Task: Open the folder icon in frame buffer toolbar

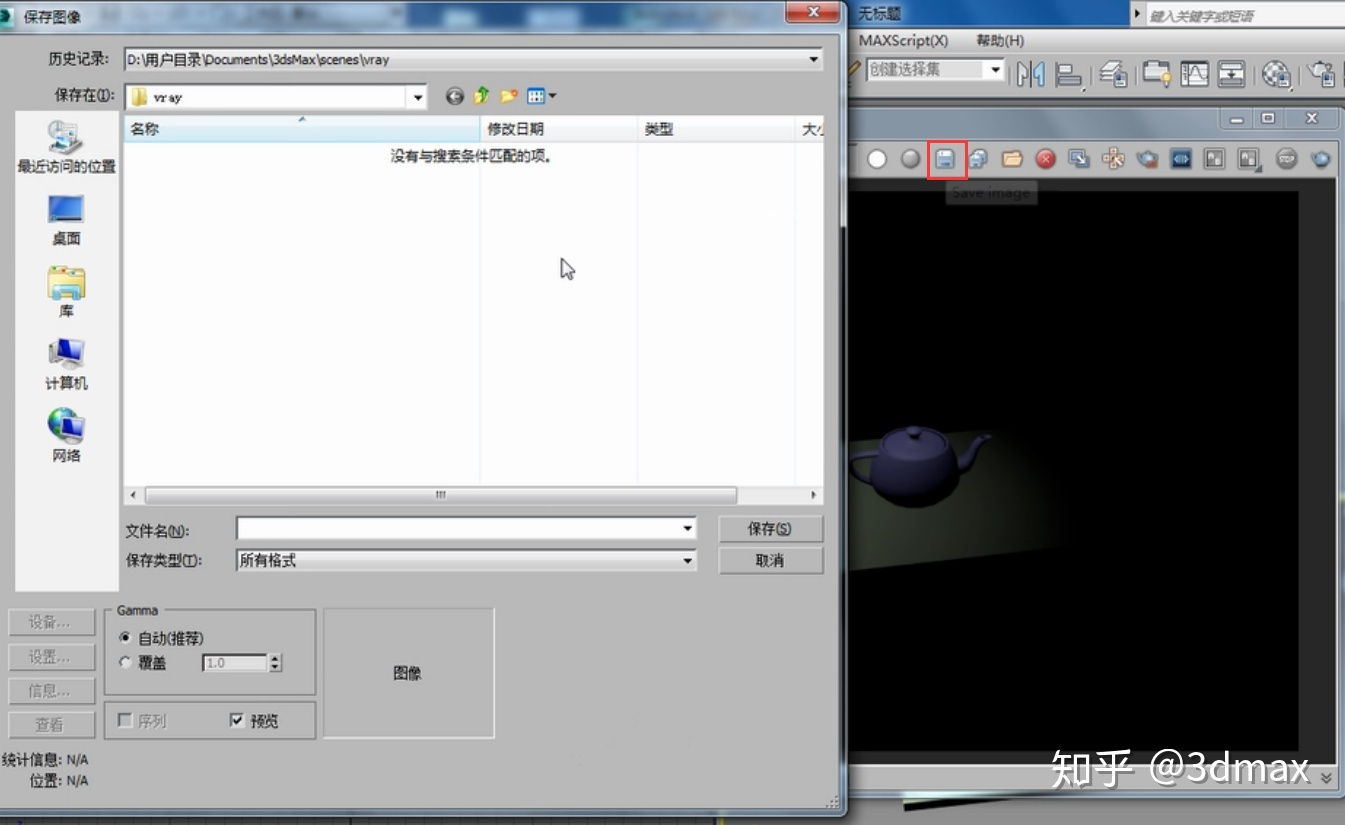Action: (1011, 159)
